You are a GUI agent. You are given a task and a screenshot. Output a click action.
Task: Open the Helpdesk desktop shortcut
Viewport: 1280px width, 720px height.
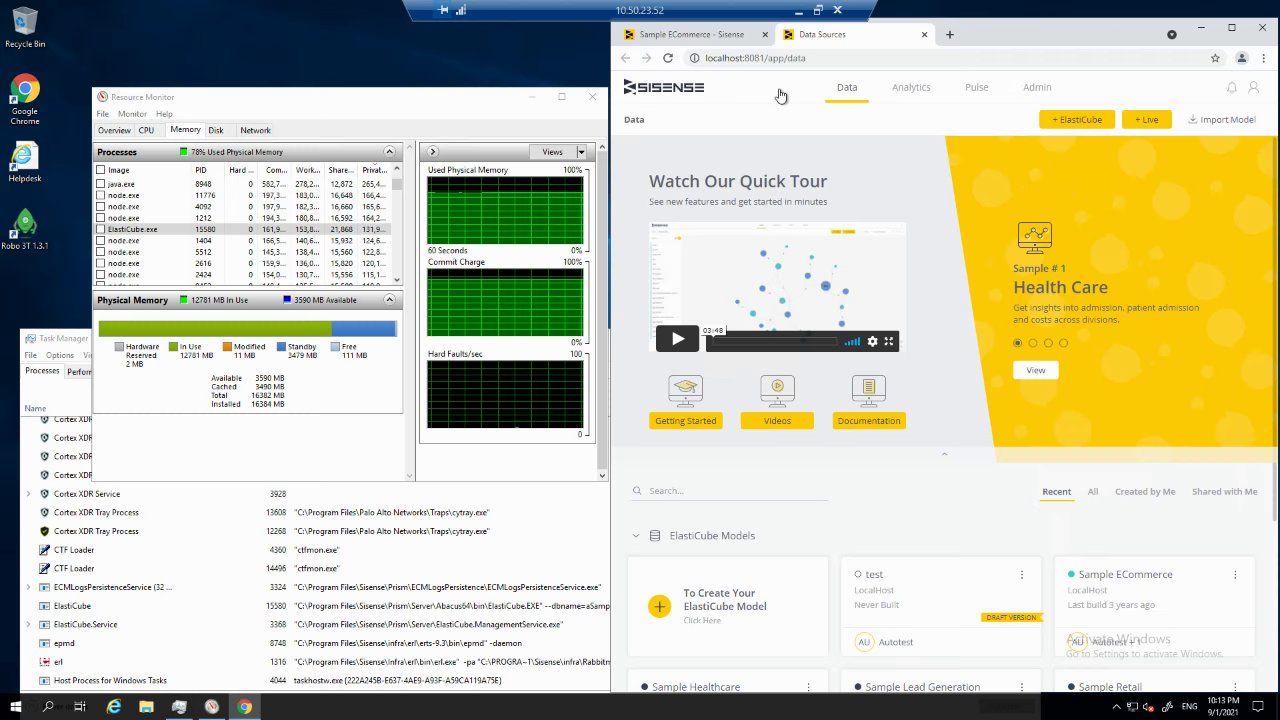coord(25,163)
